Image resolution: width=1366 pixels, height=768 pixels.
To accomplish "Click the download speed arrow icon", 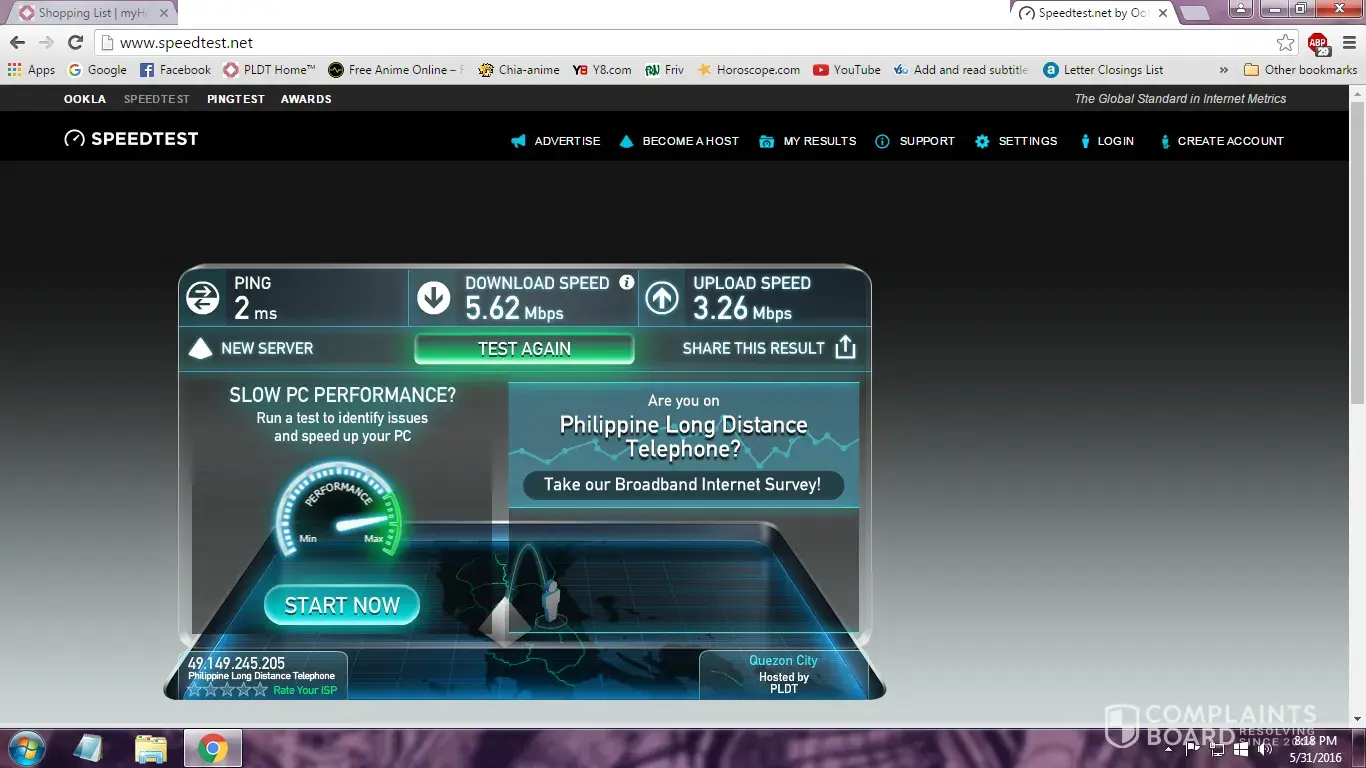I will 434,298.
